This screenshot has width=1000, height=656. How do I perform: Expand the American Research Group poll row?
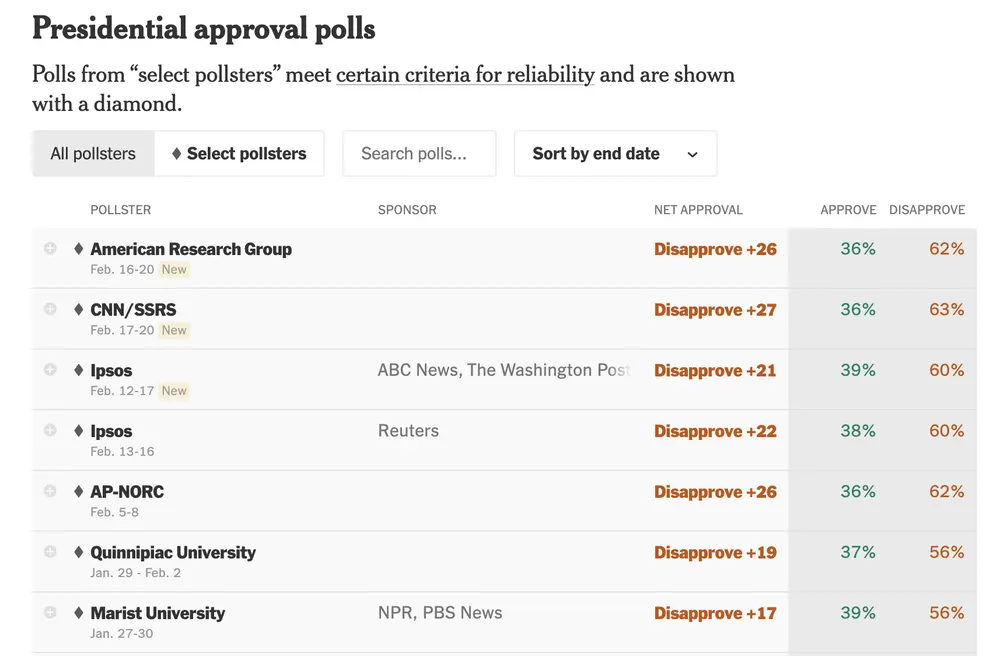tap(50, 248)
